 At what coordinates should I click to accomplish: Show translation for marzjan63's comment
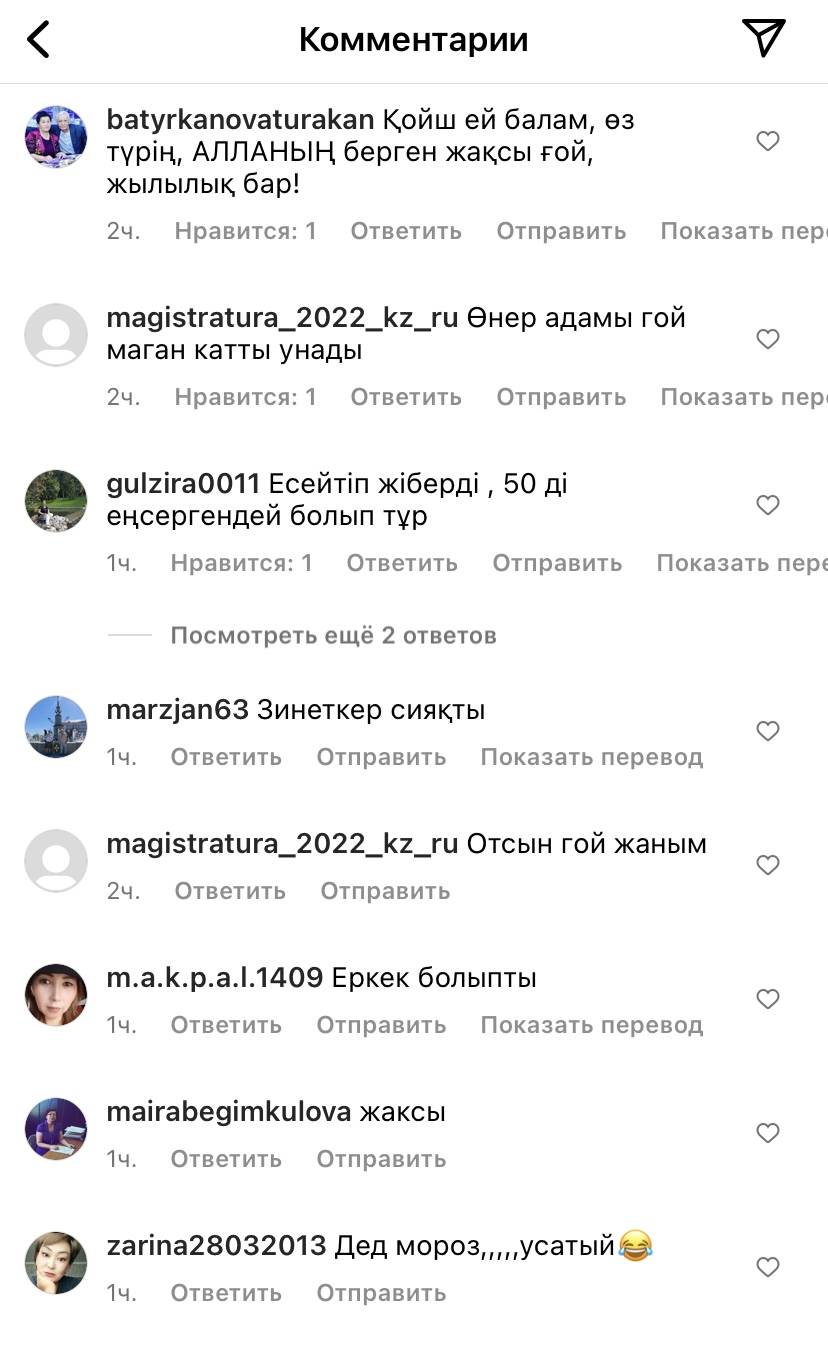click(x=592, y=758)
